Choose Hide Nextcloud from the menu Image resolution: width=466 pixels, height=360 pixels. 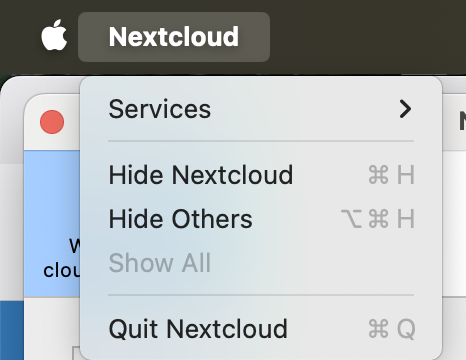[x=261, y=175]
